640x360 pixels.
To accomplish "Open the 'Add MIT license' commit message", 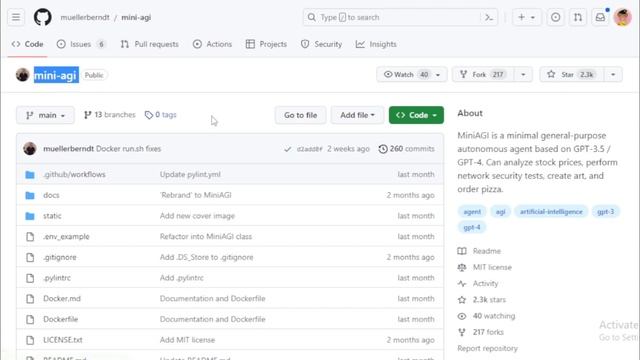I will click(187, 340).
